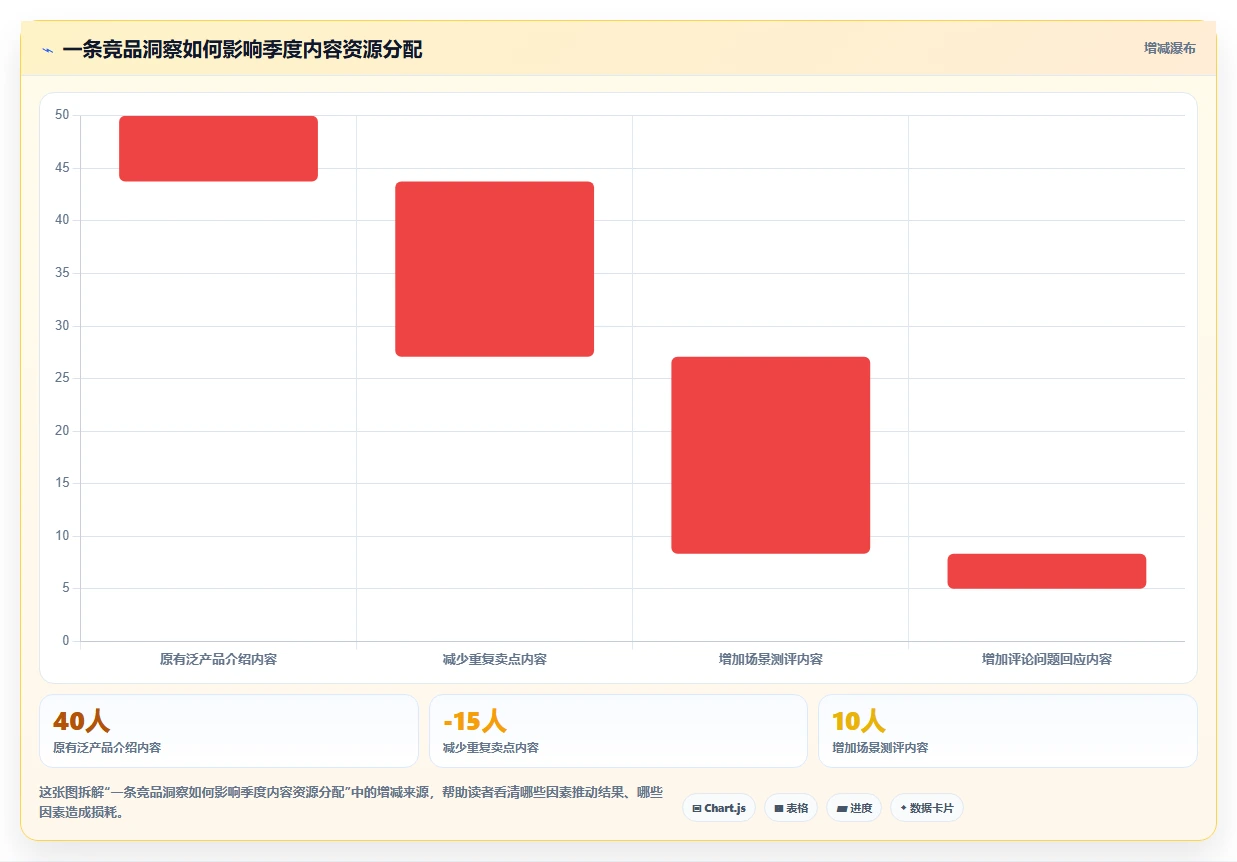Click the -15人 data card
Viewport: 1237px width, 862px height.
(618, 731)
